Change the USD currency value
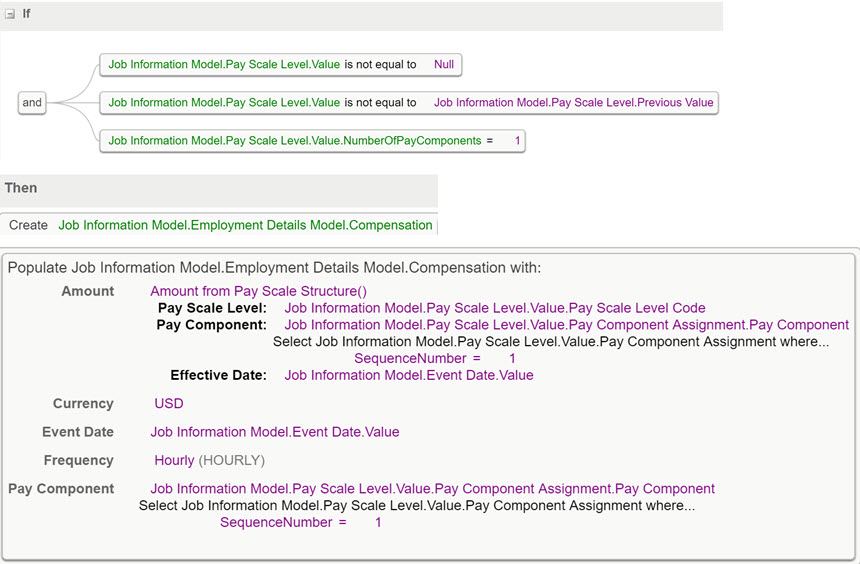The width and height of the screenshot is (860, 564). pyautogui.click(x=168, y=404)
